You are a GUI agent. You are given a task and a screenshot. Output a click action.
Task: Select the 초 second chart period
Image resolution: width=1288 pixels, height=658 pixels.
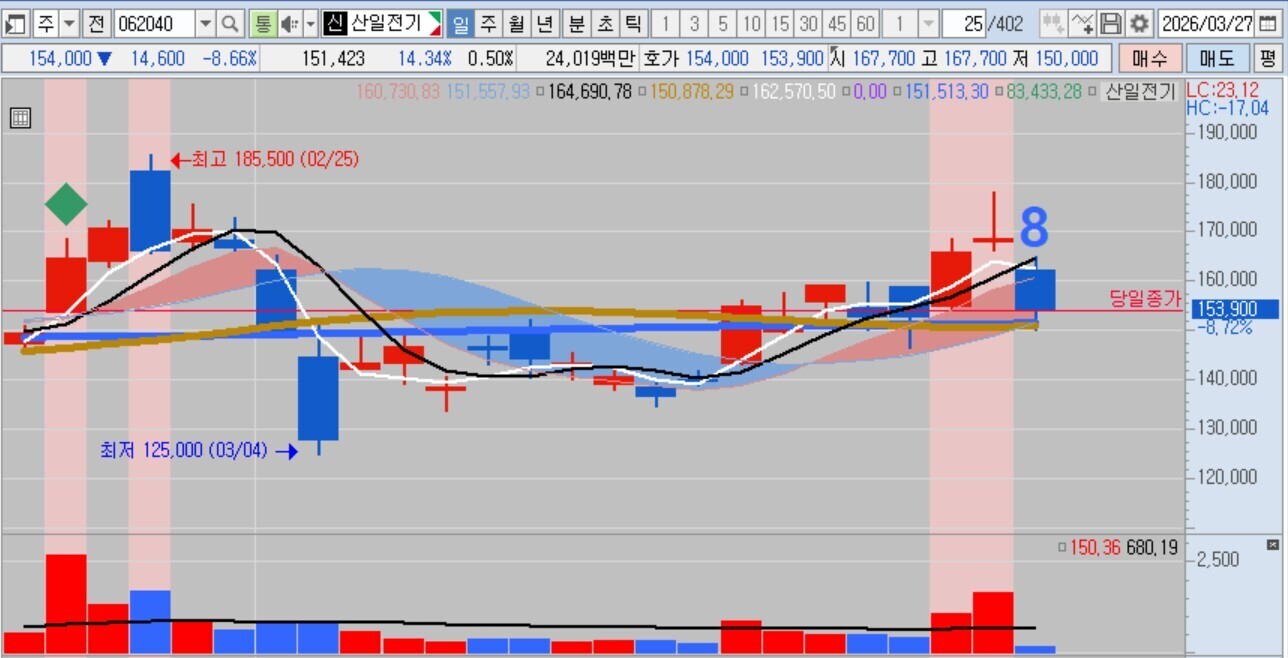606,23
